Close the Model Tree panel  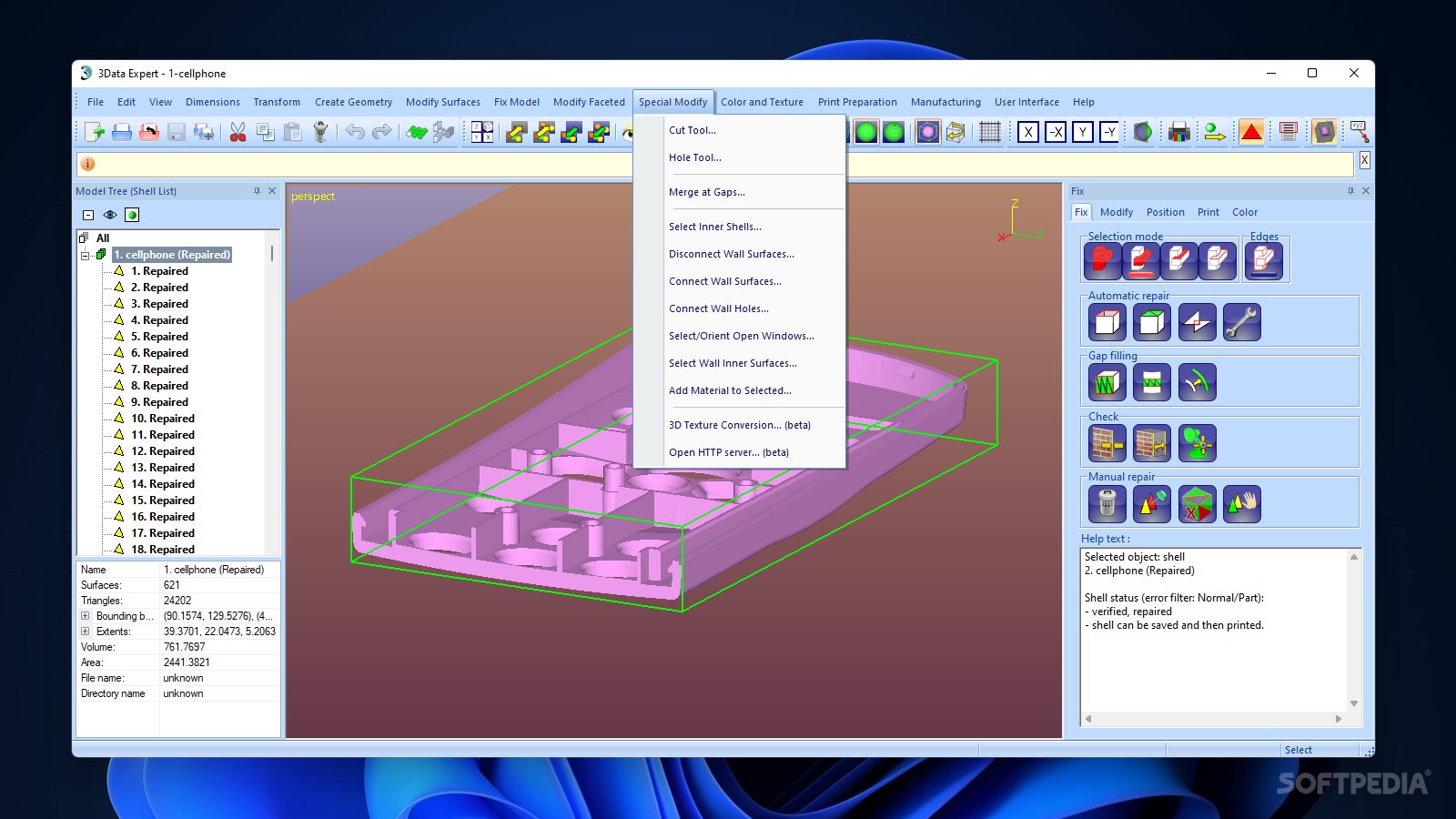pos(272,191)
